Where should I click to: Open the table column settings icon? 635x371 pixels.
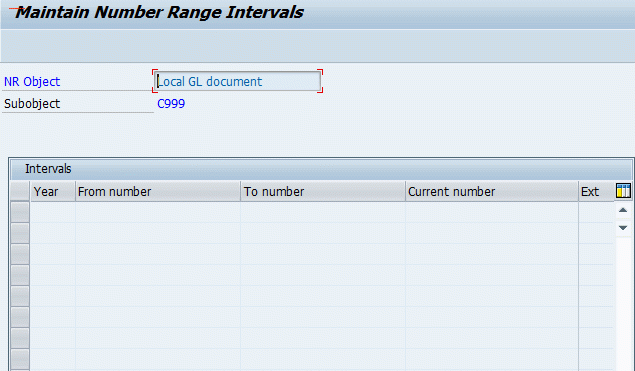623,191
